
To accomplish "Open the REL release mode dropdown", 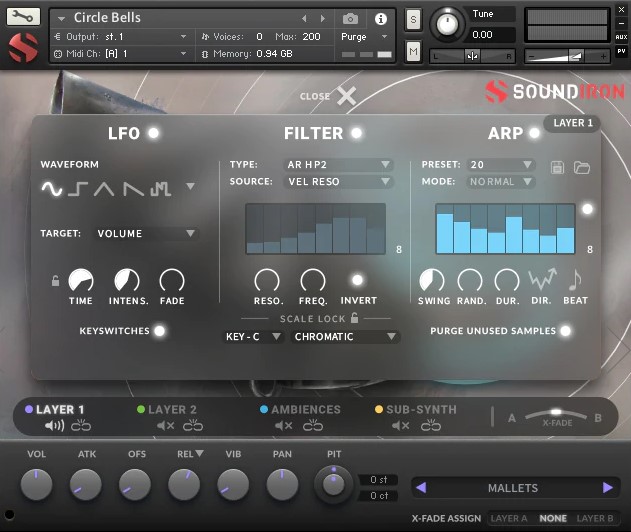I will click(199, 454).
